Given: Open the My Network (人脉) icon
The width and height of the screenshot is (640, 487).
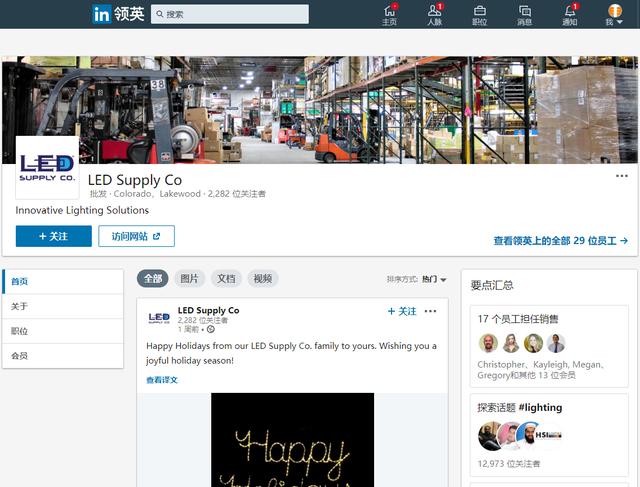Looking at the screenshot, I should click(435, 14).
